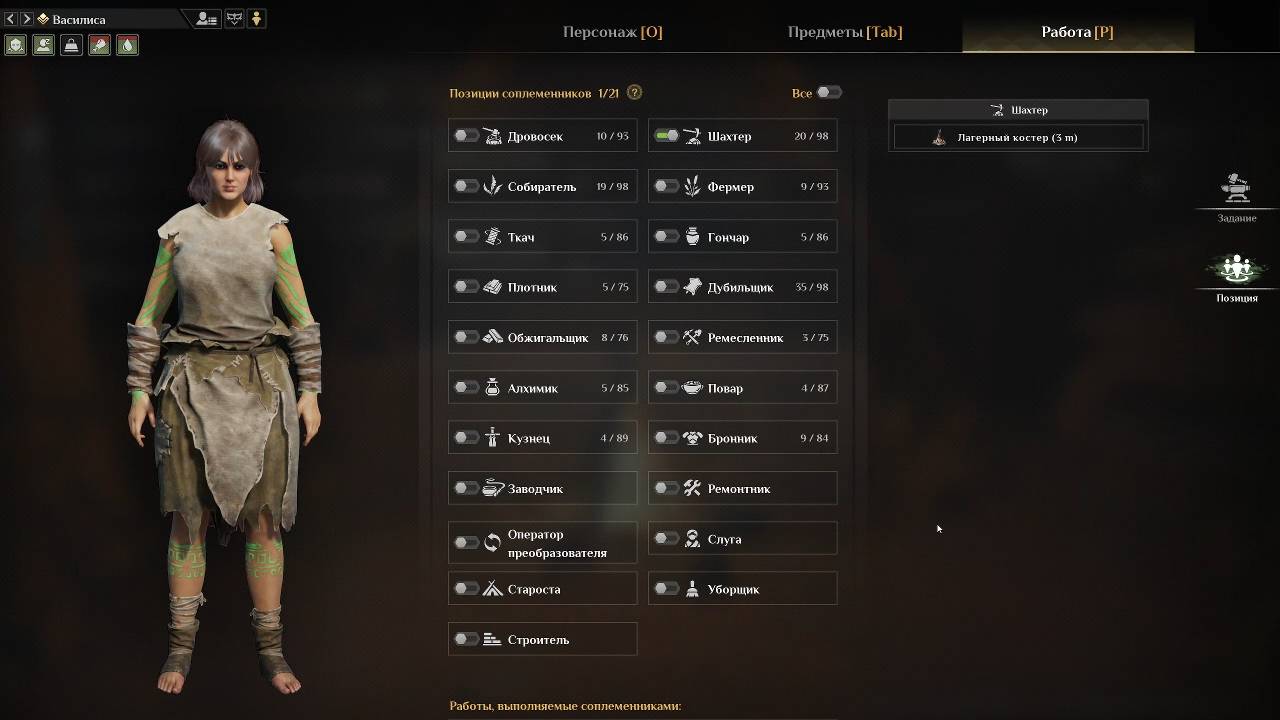Go to the next clan member arrow
The image size is (1280, 720).
click(27, 19)
